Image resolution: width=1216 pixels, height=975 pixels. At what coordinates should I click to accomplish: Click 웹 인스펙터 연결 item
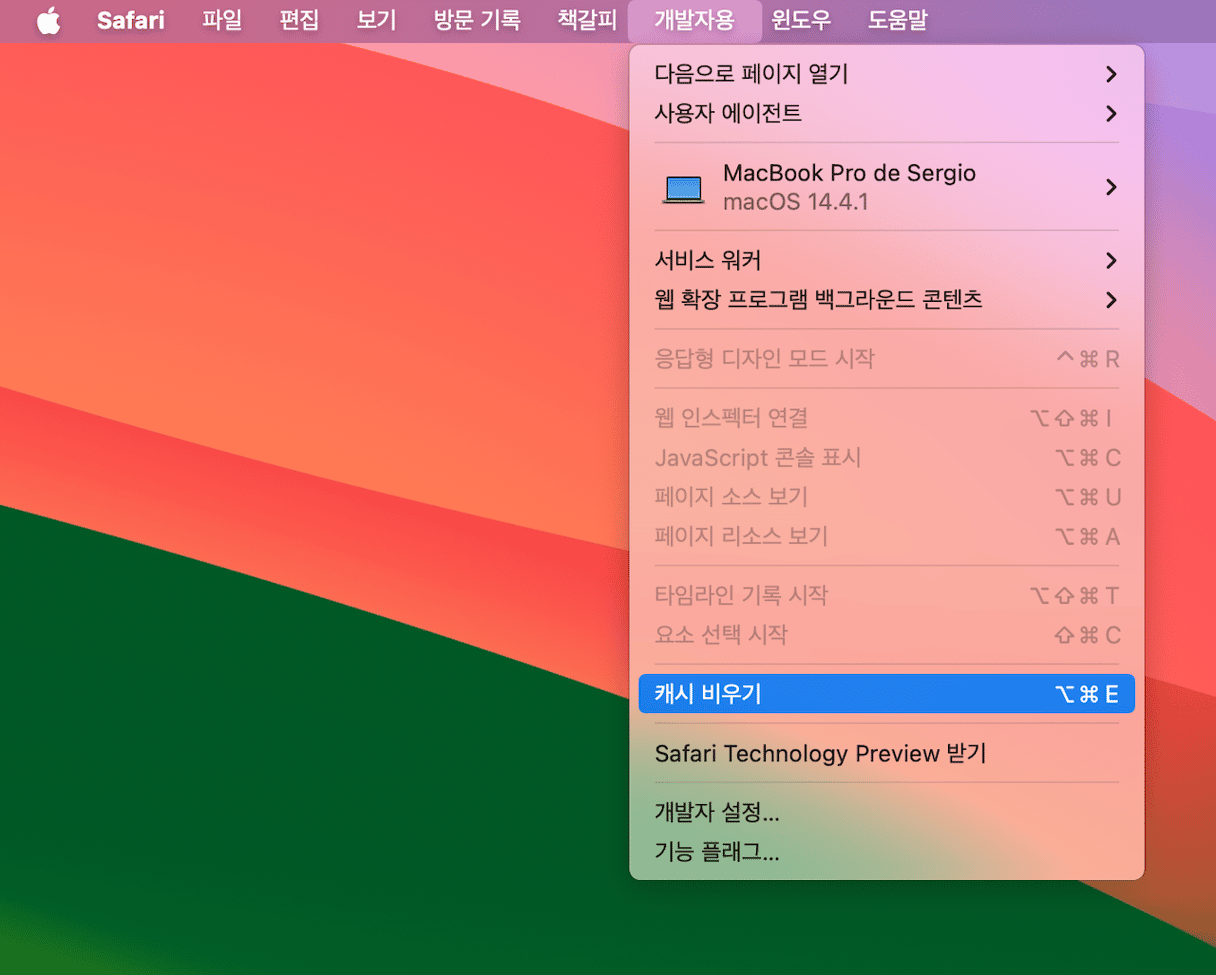click(x=886, y=418)
